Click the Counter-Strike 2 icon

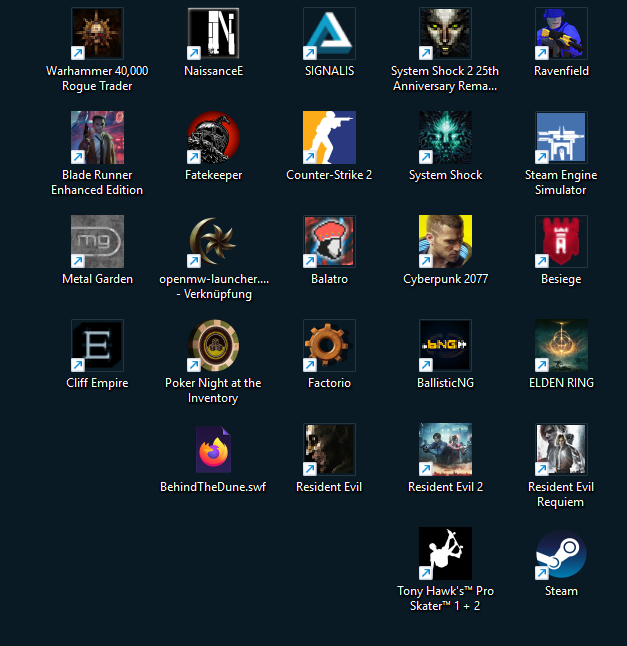coord(329,138)
